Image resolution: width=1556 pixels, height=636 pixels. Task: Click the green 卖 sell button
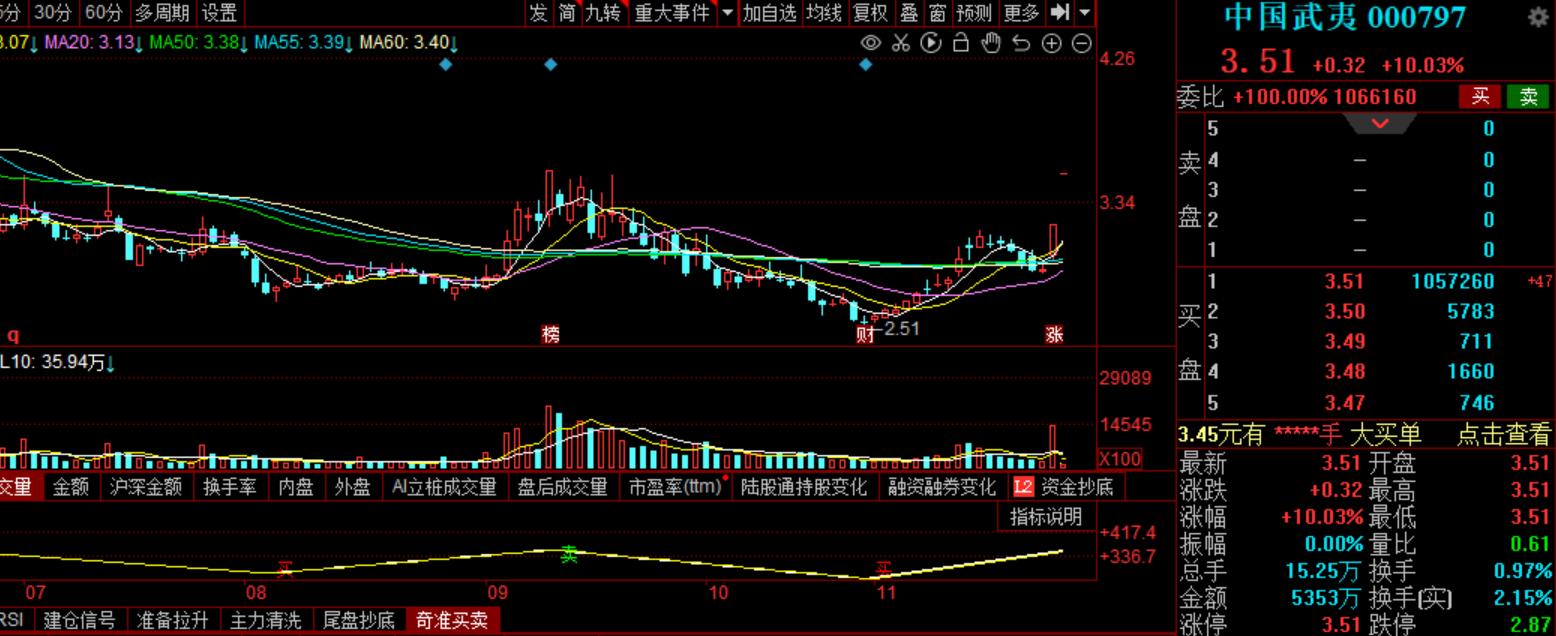(1529, 97)
